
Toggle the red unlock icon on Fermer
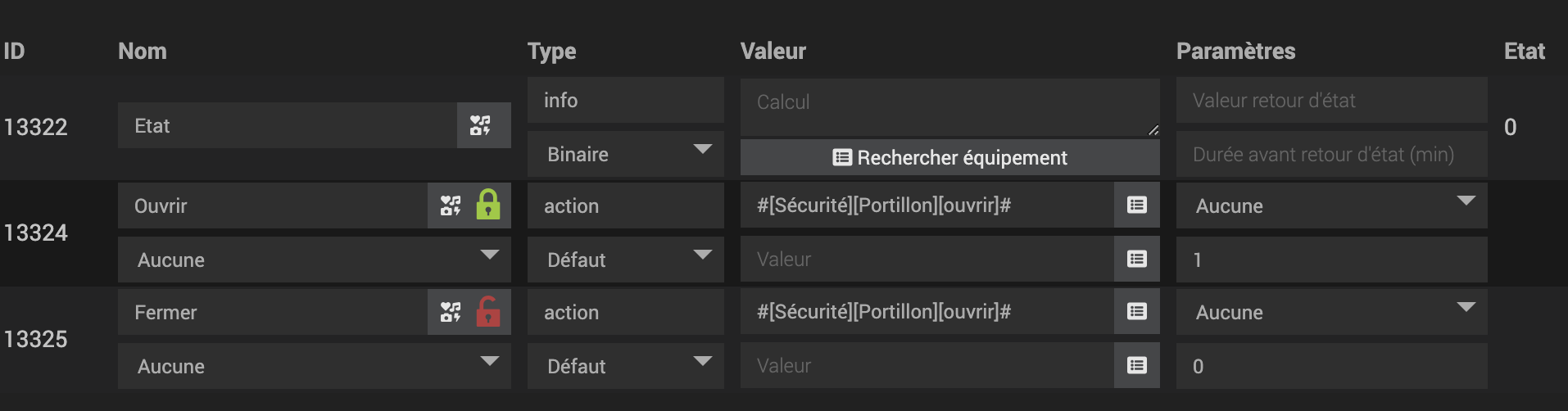pos(488,312)
